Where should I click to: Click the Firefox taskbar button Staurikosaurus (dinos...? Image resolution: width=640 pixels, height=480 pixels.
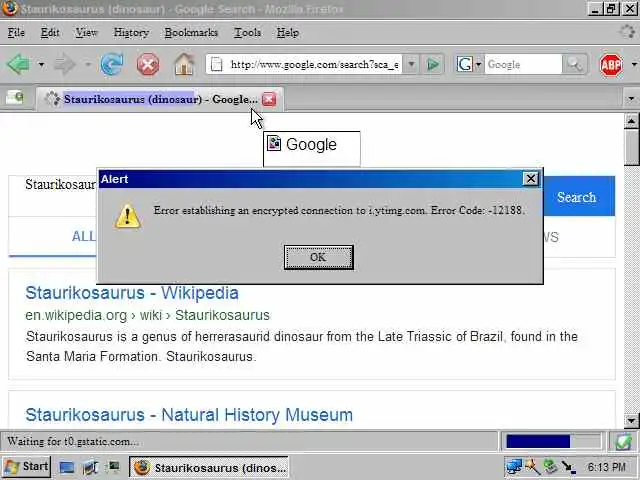click(x=209, y=467)
